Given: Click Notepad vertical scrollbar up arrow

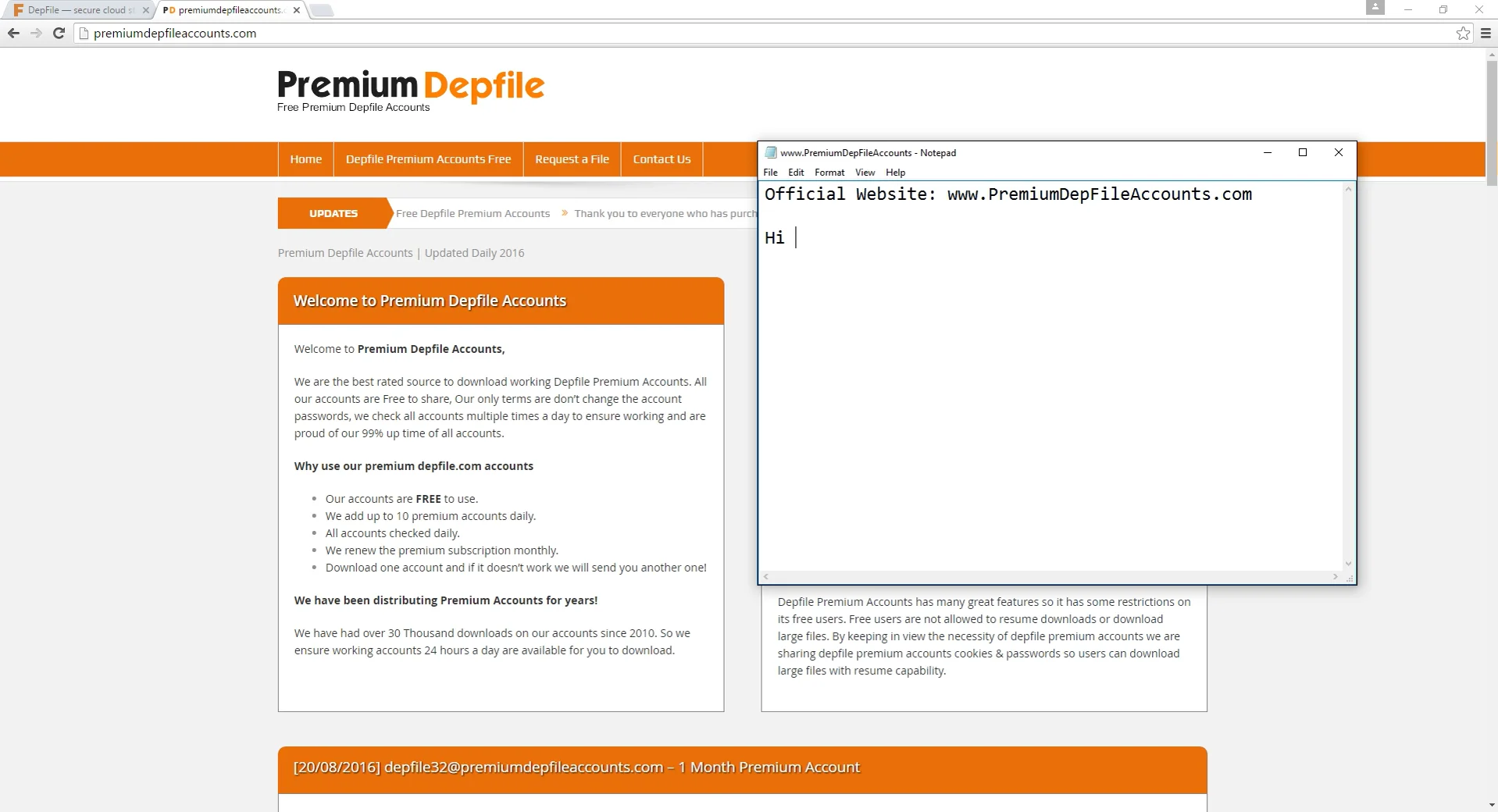Looking at the screenshot, I should tap(1348, 190).
